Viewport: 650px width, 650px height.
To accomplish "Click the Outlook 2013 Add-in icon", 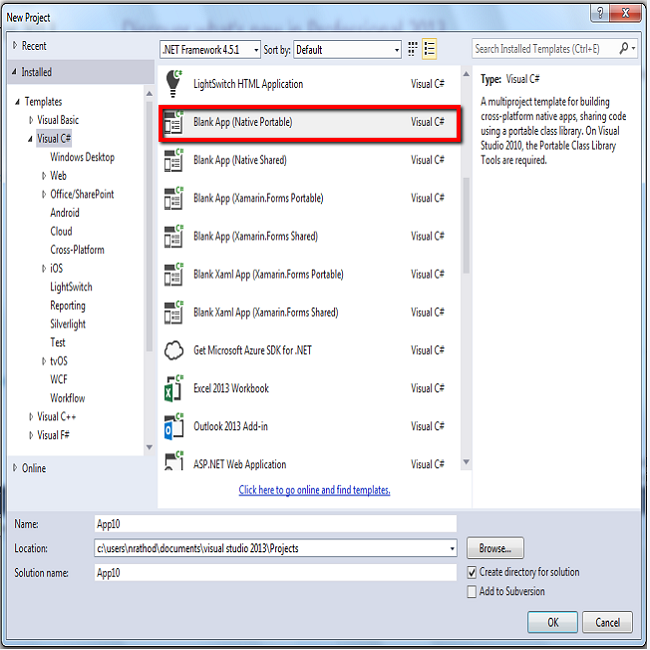I will tap(173, 427).
